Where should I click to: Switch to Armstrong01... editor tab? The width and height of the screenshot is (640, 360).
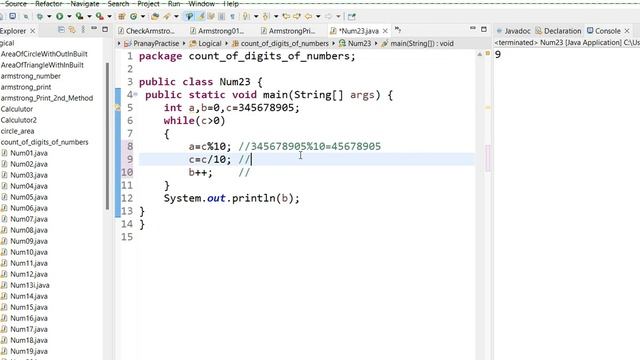coord(218,31)
